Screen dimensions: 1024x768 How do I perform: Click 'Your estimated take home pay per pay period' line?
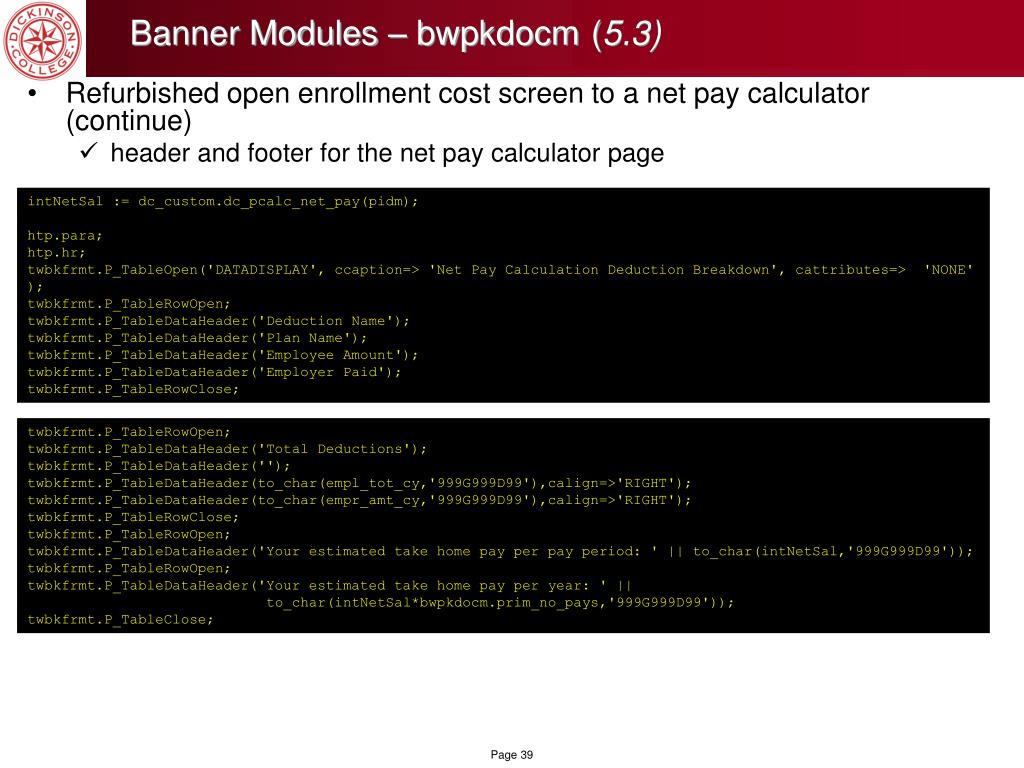500,551
